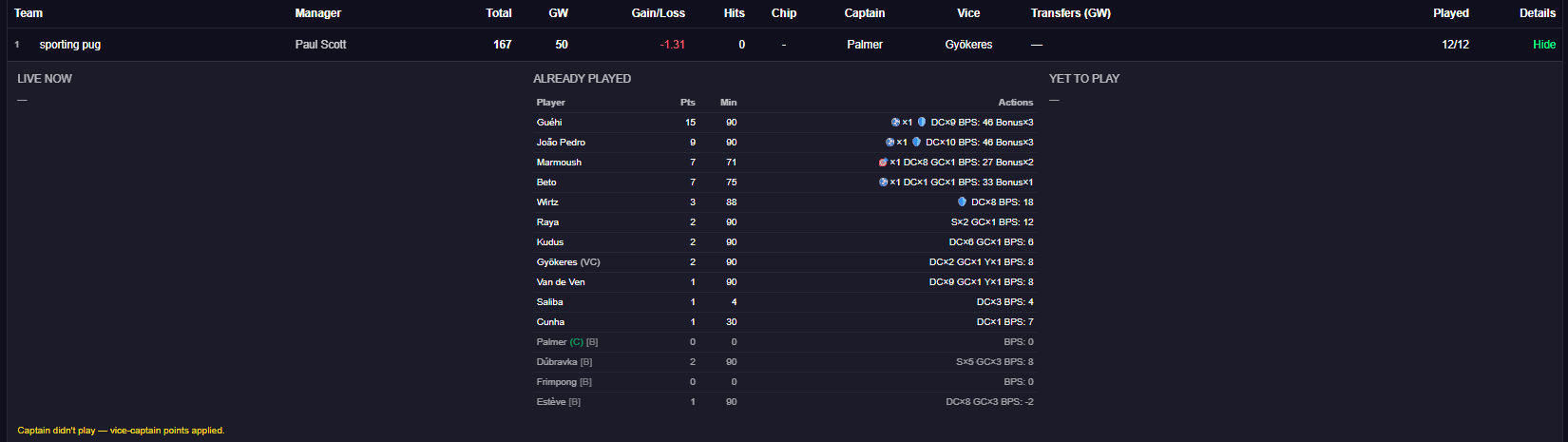Click Guéhi's clean sheet shield icon
1568x442 pixels.
pos(922,123)
